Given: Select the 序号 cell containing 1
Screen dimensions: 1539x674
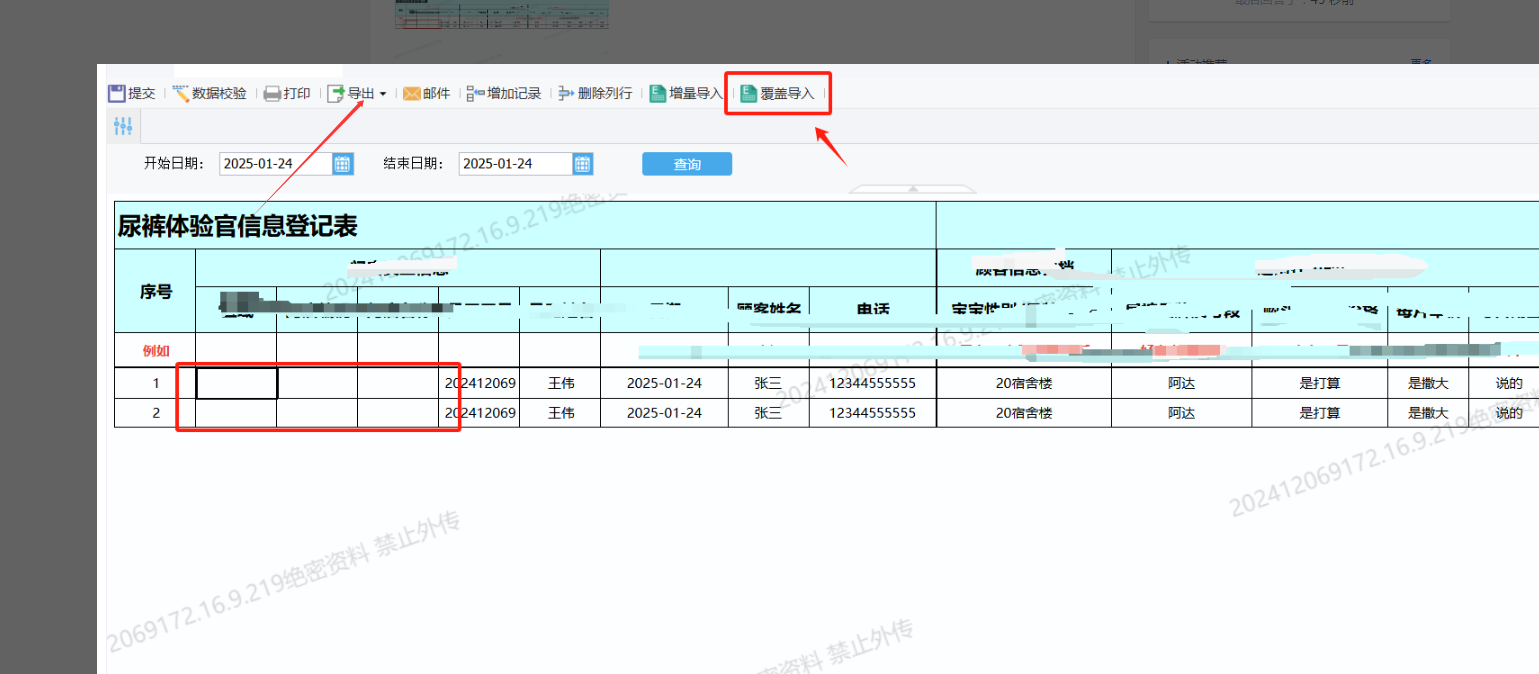Looking at the screenshot, I should (155, 383).
